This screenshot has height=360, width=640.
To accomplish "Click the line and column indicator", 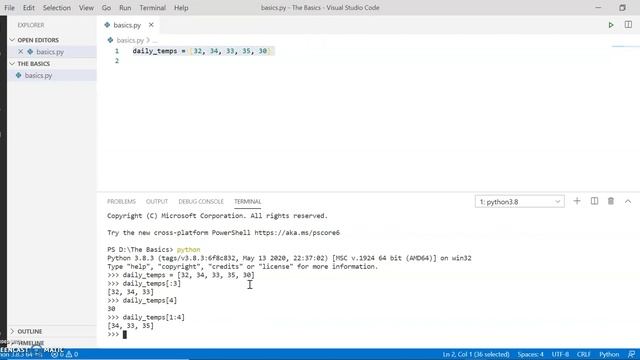I will [476, 354].
